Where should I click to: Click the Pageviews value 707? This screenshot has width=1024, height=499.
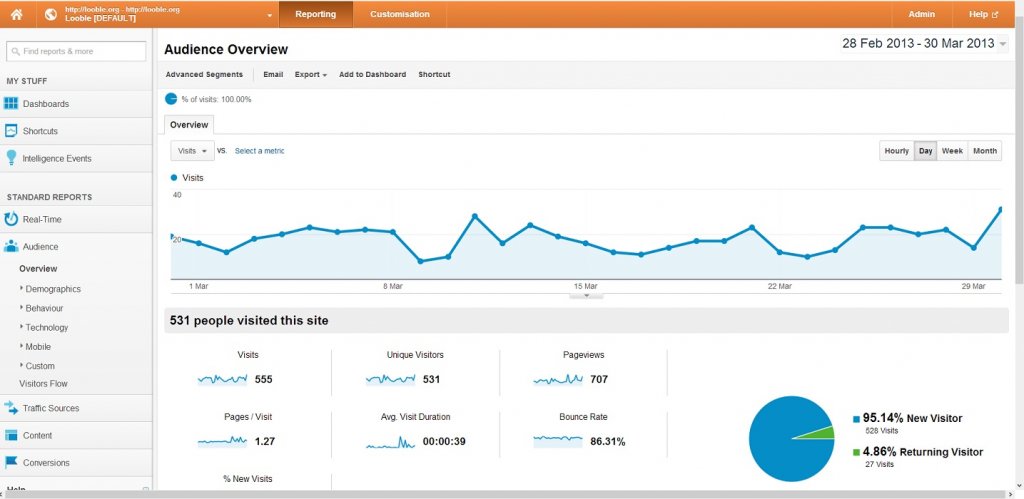click(599, 379)
